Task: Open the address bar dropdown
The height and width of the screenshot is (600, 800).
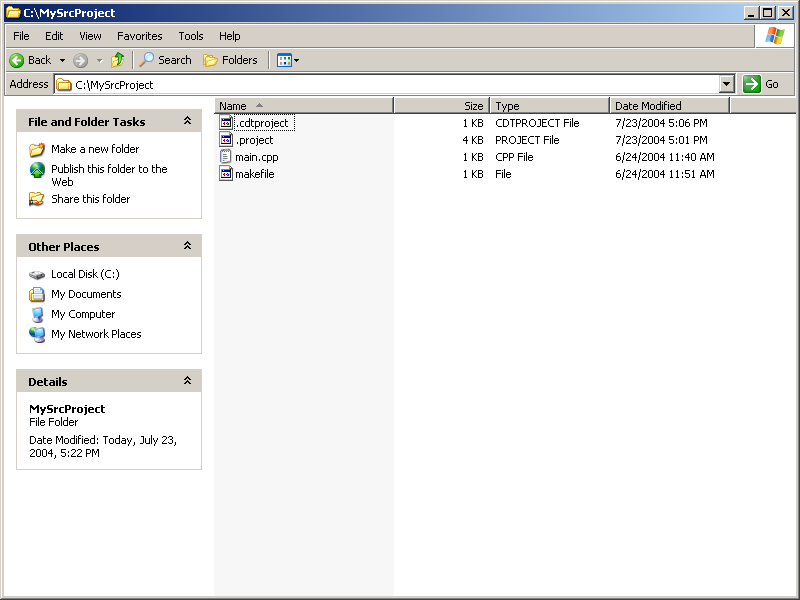Action: tap(727, 85)
